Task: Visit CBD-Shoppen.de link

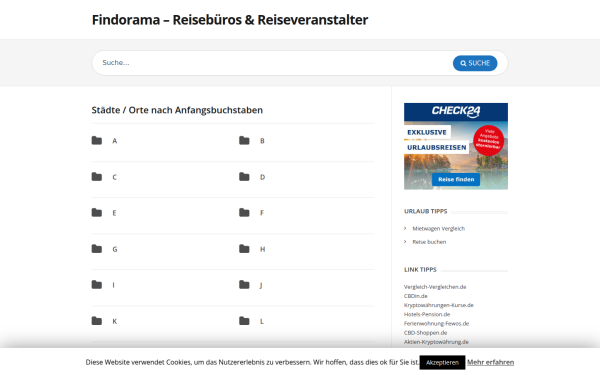Action: (426, 333)
